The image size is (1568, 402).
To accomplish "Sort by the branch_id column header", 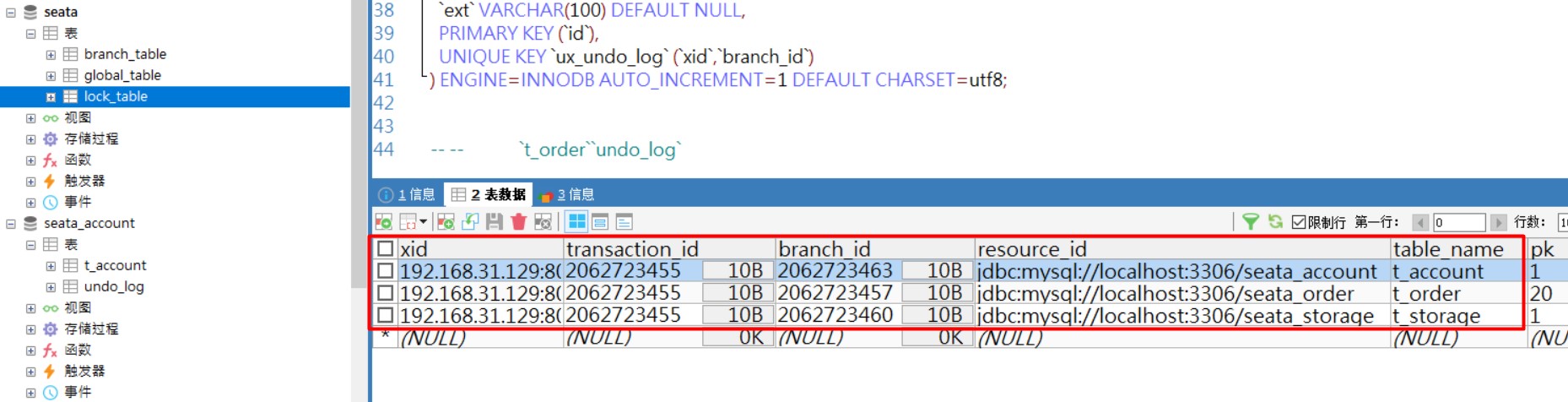I will 875,249.
